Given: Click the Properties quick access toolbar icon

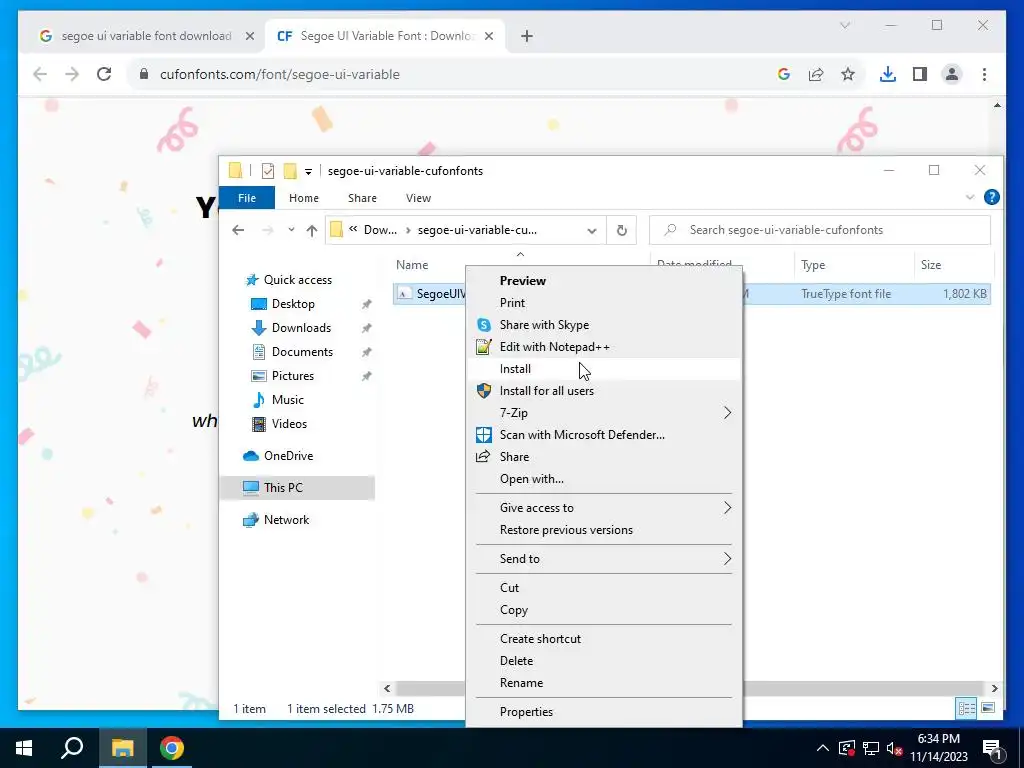Looking at the screenshot, I should click(268, 171).
